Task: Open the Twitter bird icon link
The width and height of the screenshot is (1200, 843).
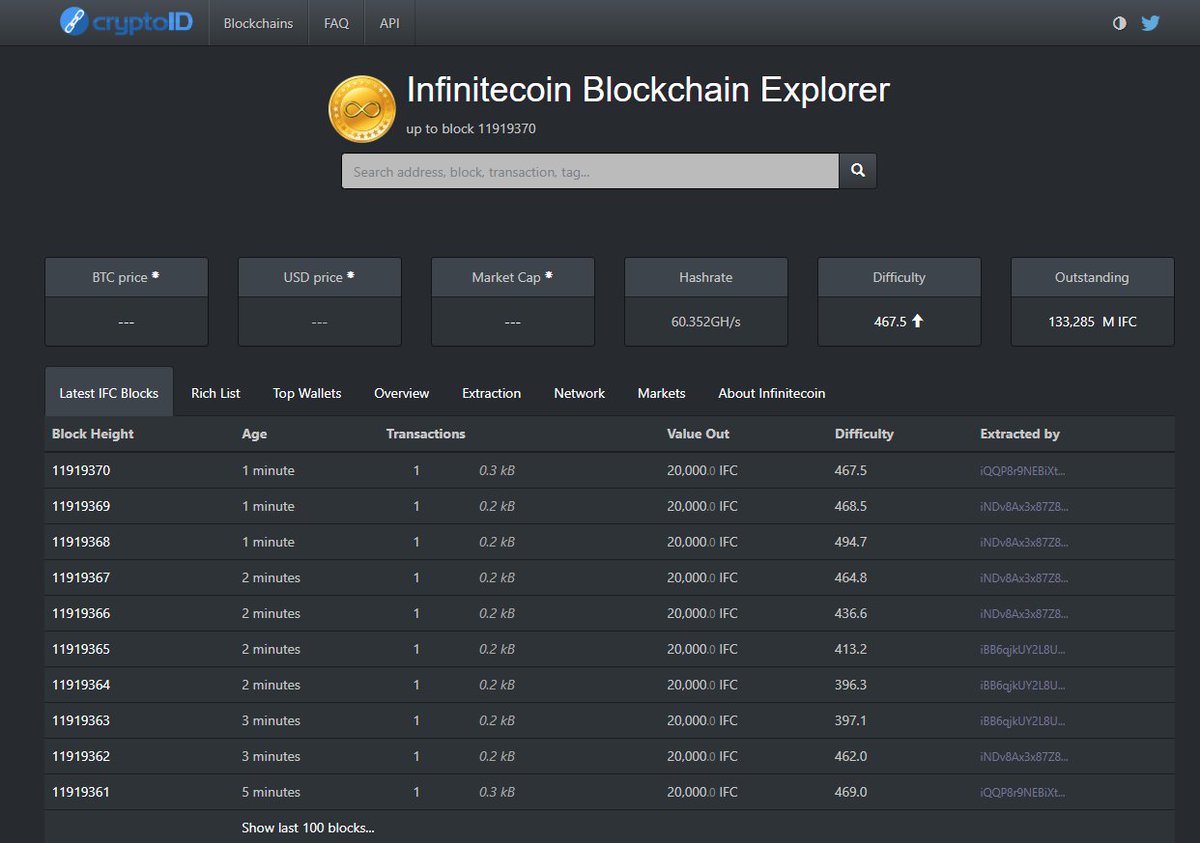Action: [x=1150, y=23]
